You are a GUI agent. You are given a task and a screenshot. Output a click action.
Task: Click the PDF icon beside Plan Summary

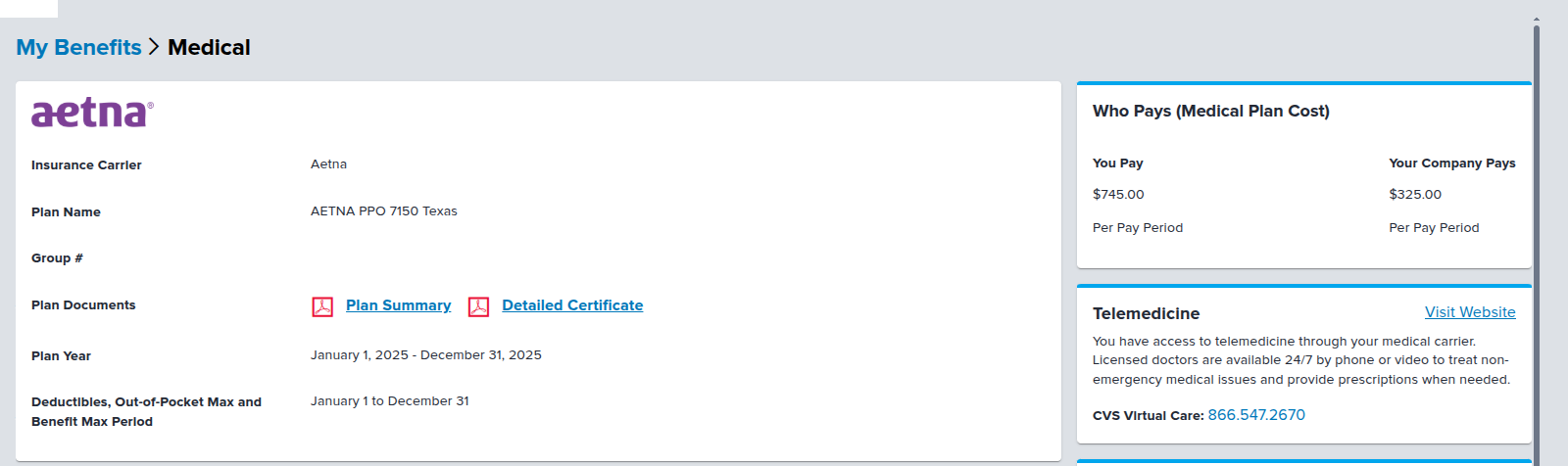322,306
